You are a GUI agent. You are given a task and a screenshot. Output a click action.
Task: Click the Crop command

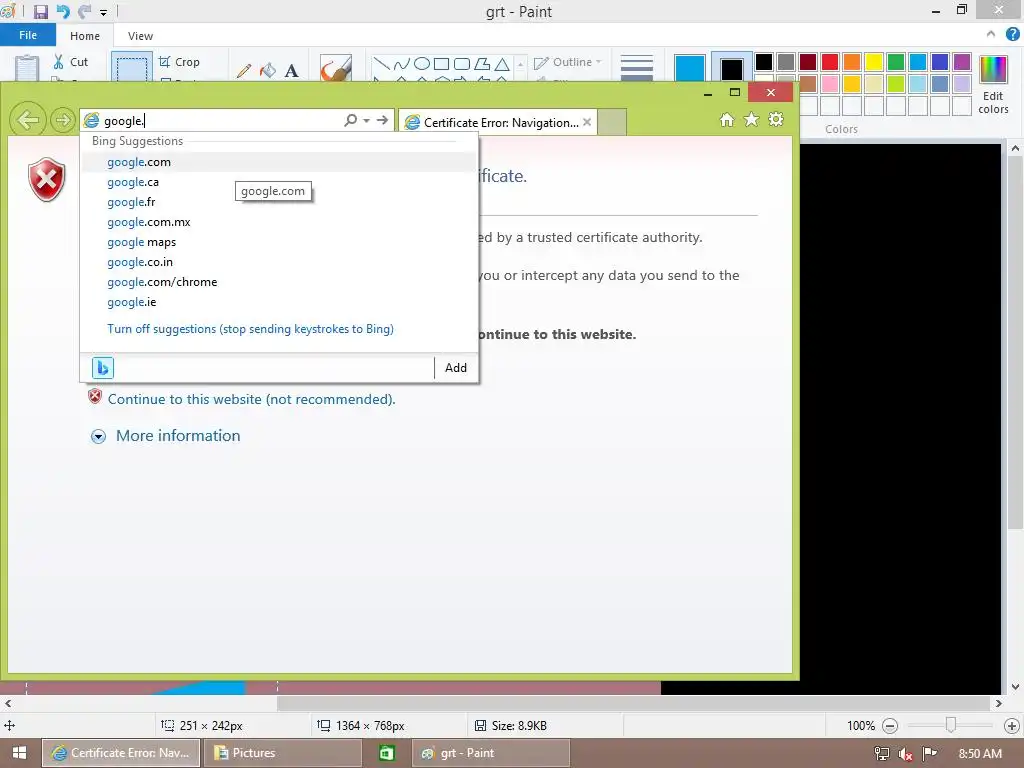179,62
